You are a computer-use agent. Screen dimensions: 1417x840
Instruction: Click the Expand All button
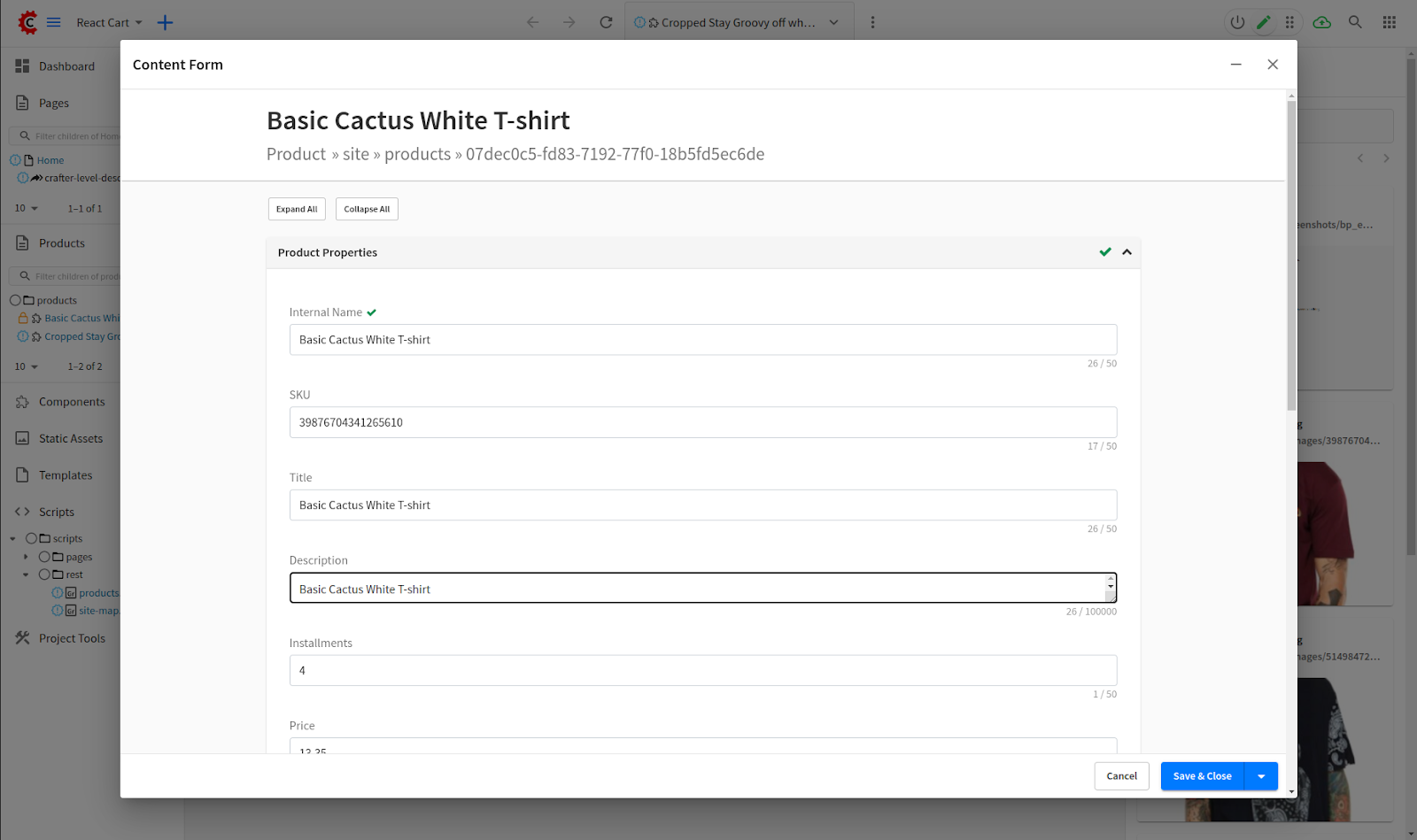[x=297, y=209]
